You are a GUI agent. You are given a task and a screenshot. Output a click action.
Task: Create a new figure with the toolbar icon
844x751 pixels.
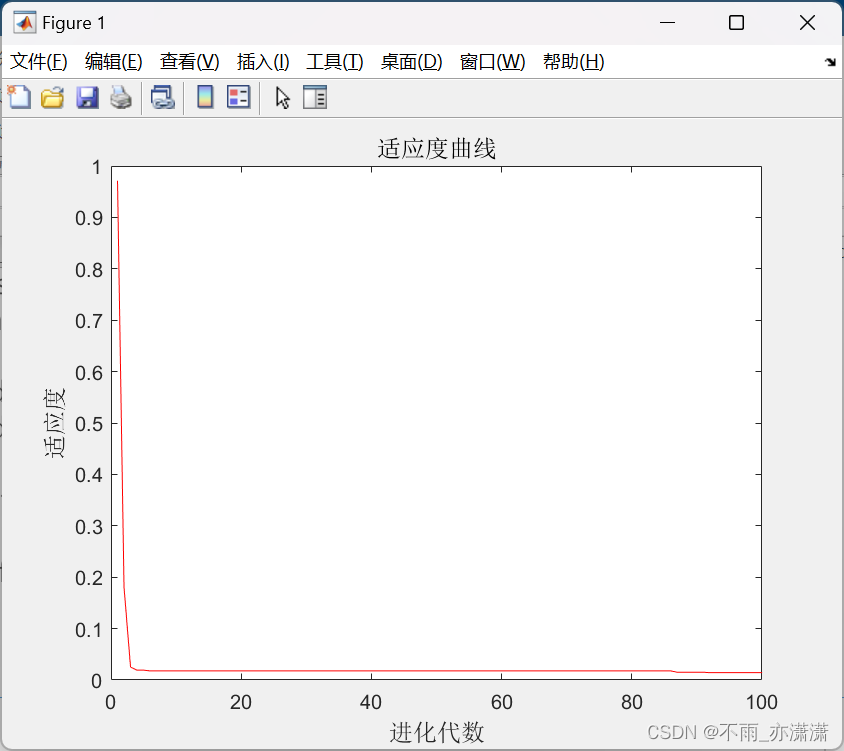coord(19,97)
